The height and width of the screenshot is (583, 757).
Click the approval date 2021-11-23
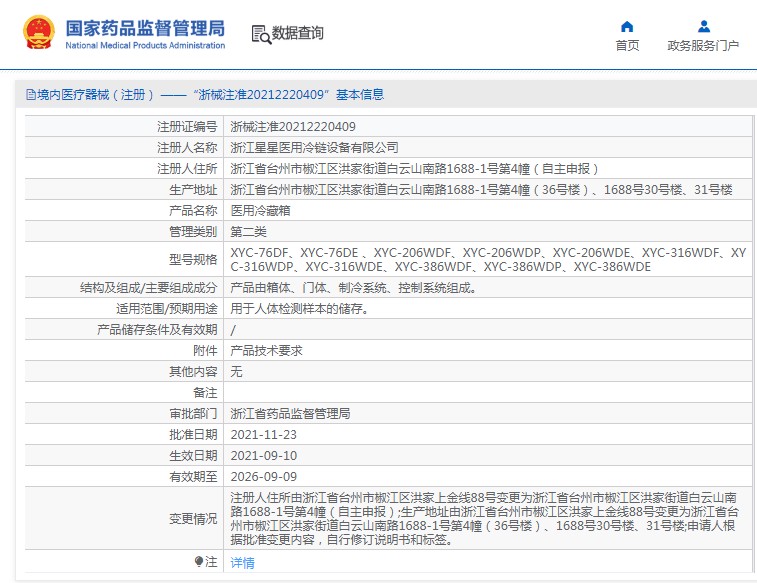coord(264,434)
